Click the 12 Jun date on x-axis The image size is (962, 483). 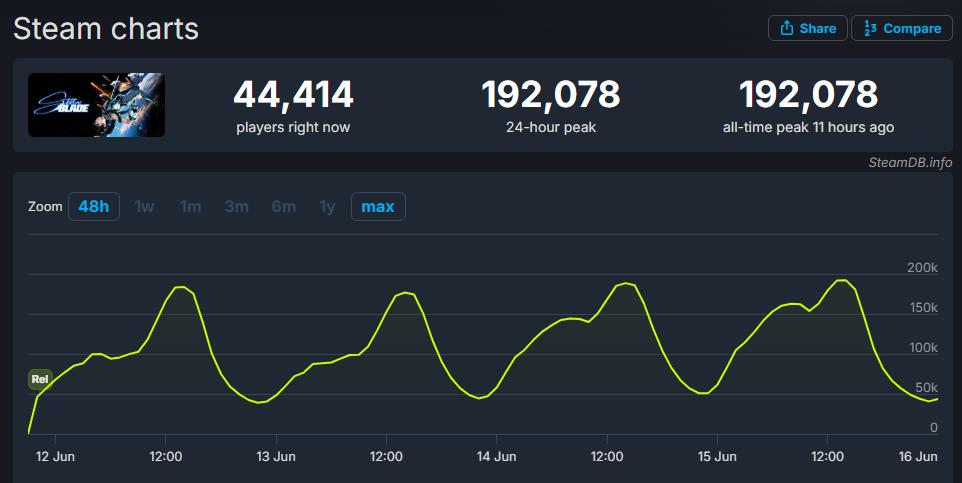[55, 456]
